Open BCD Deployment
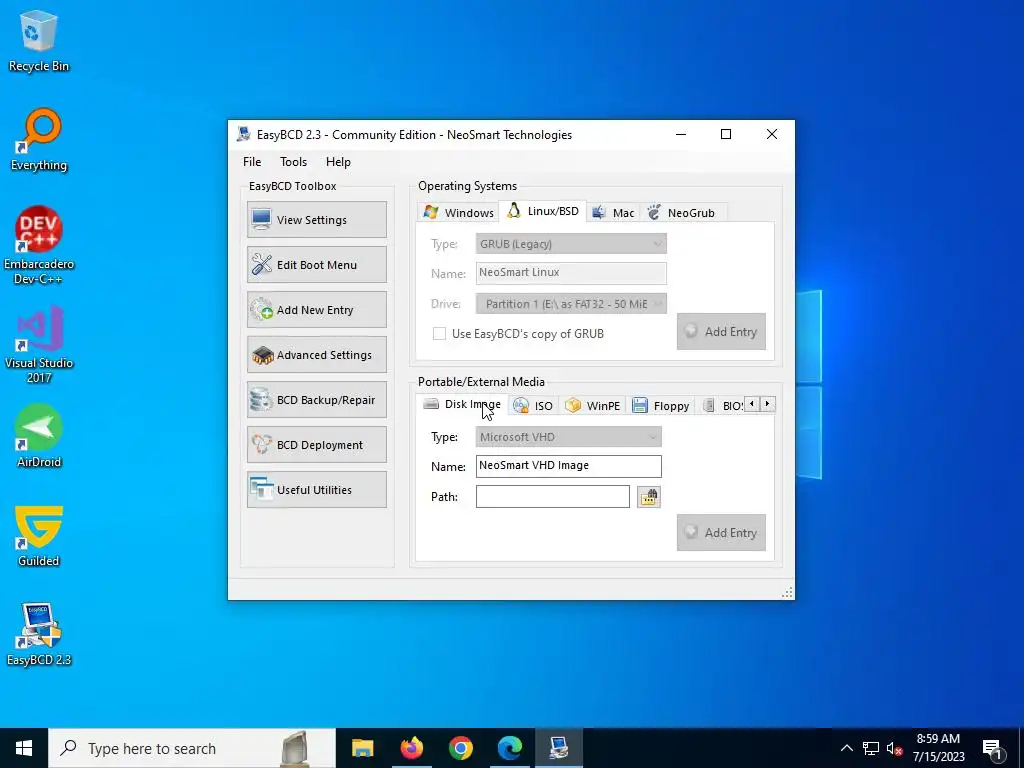 (x=317, y=445)
